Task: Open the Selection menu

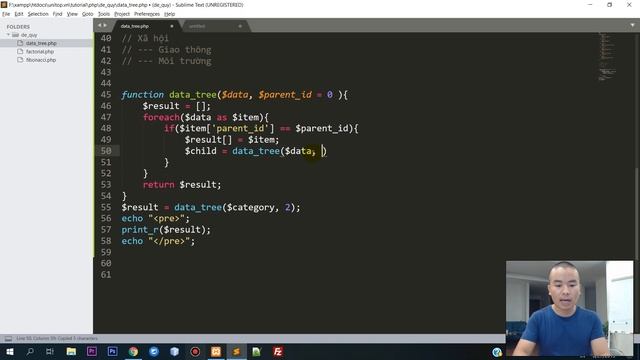Action: (x=38, y=14)
